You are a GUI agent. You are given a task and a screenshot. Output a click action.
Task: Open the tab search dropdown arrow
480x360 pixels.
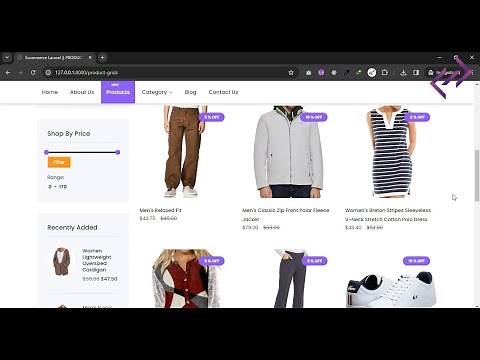(x=7, y=57)
